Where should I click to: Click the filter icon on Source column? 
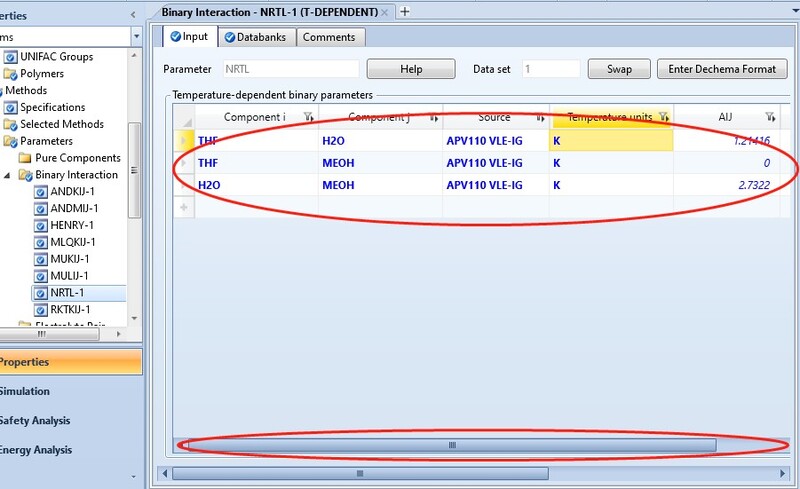pyautogui.click(x=540, y=118)
